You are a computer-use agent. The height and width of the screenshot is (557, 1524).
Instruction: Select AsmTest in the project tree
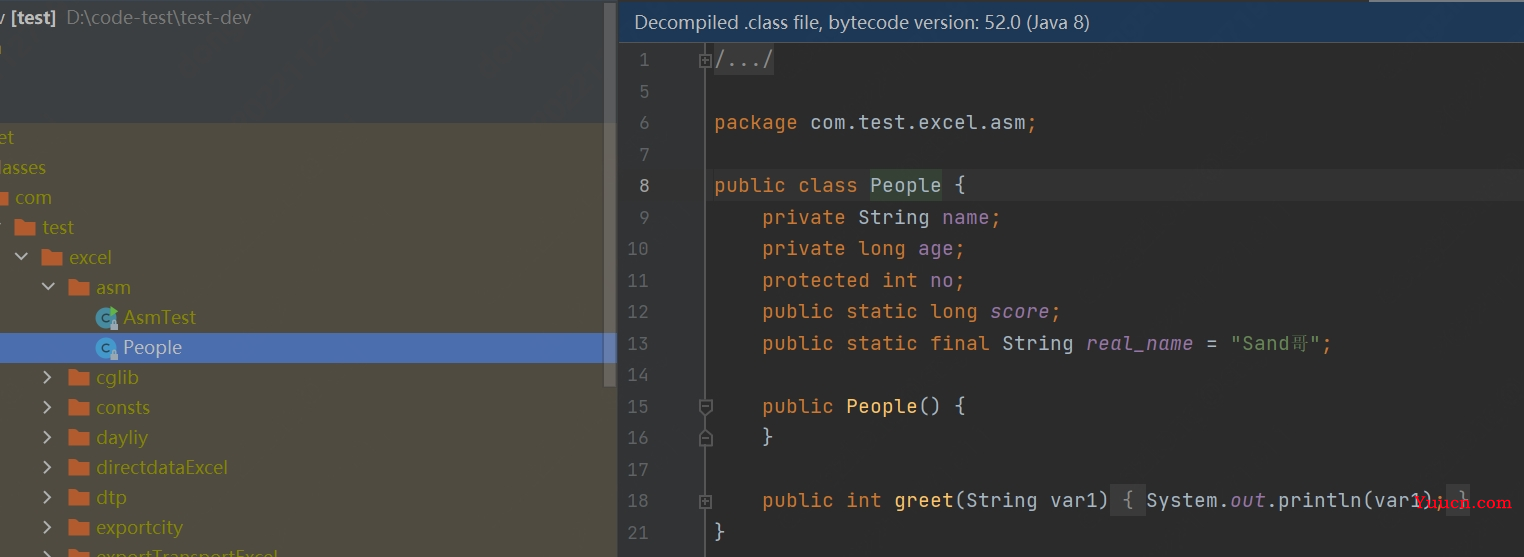159,318
